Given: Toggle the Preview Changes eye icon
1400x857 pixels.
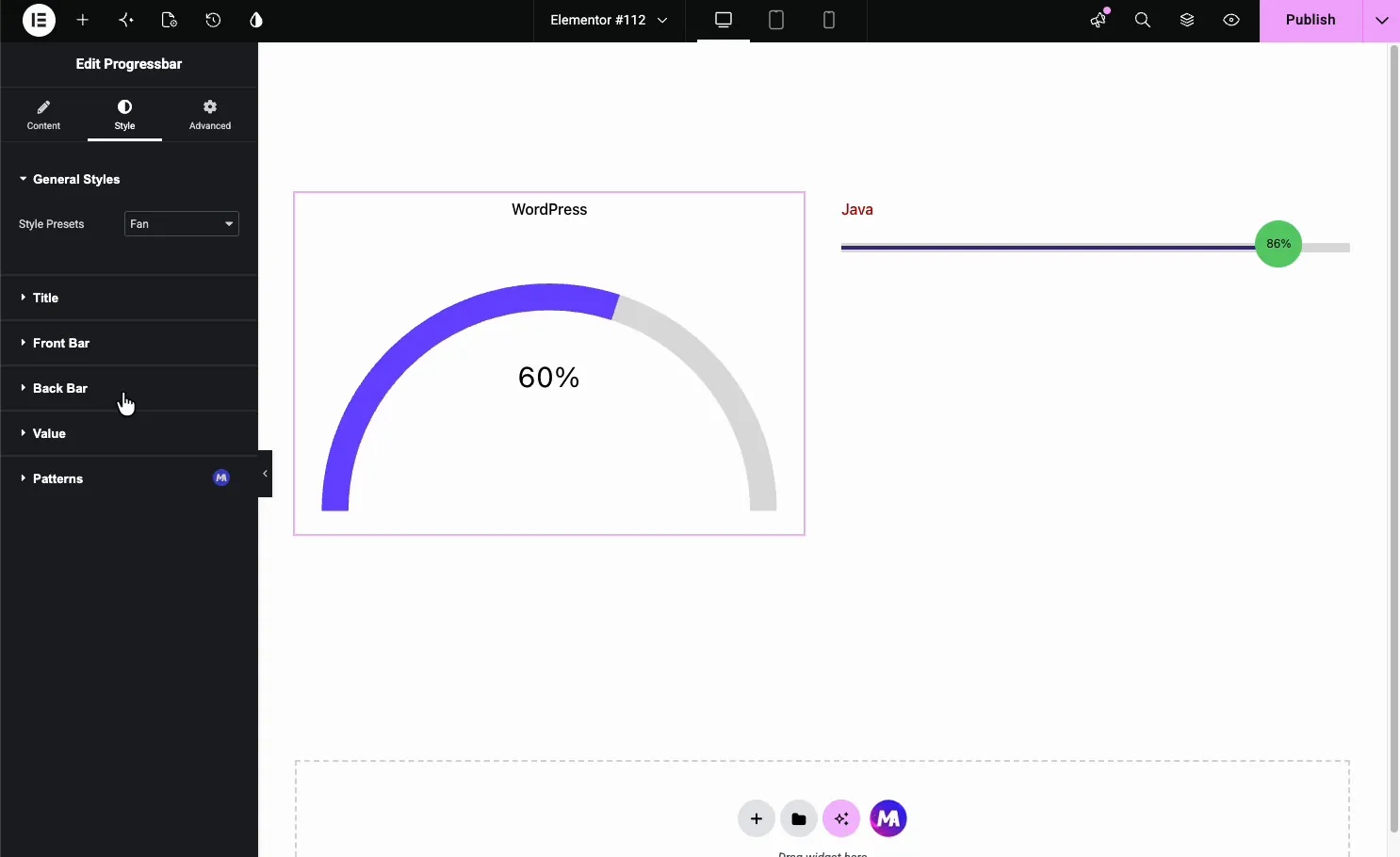Looking at the screenshot, I should pos(1231,20).
